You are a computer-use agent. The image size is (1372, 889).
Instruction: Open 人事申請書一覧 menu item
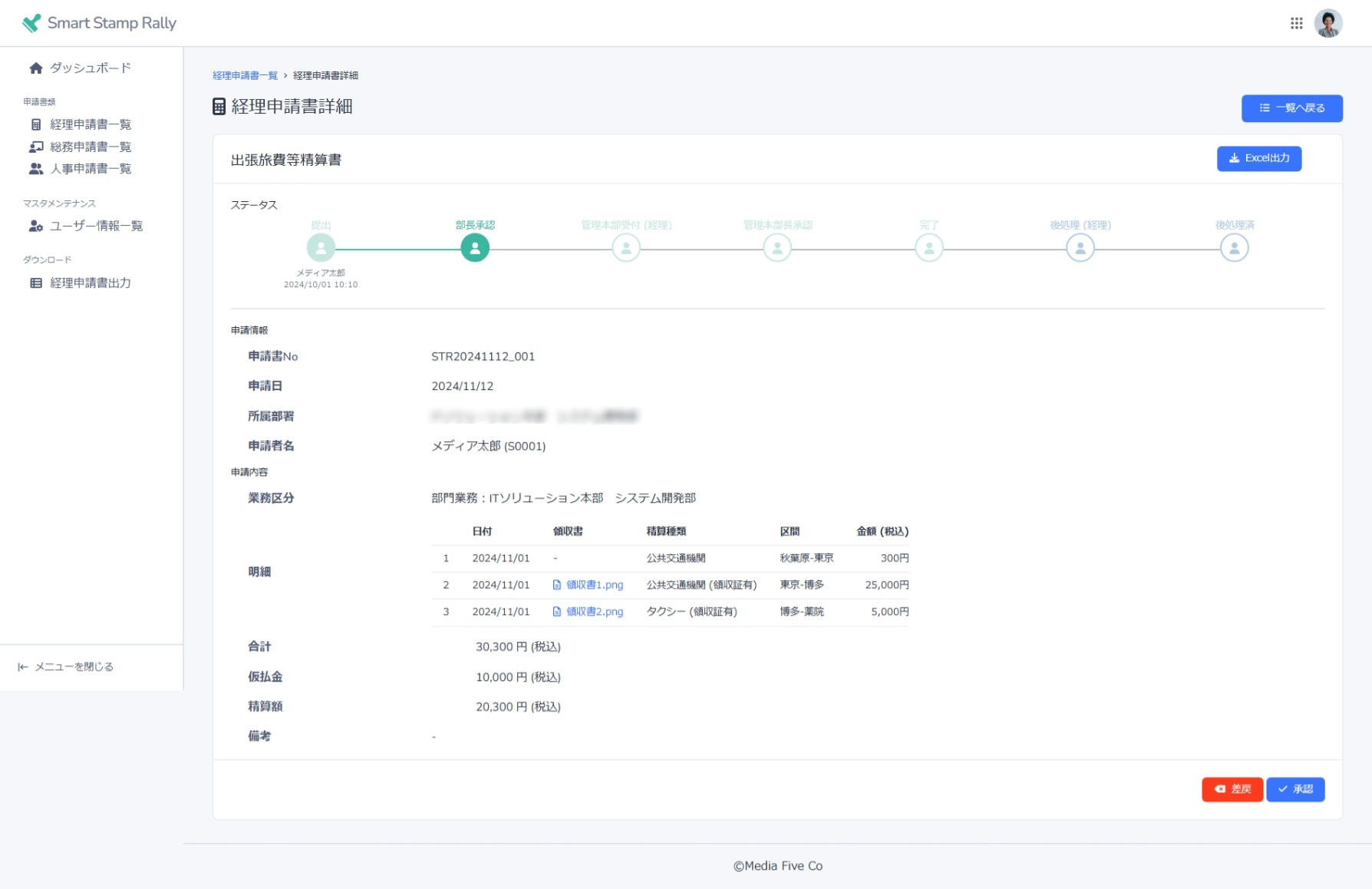[x=90, y=169]
